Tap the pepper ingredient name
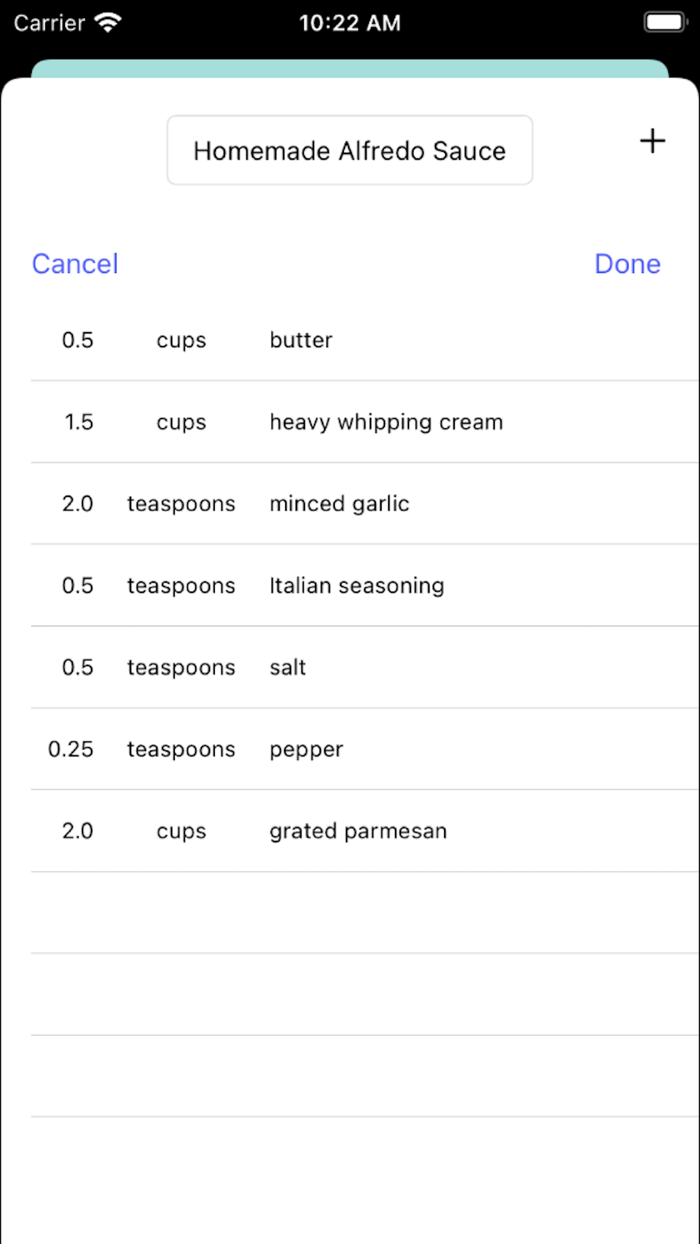The width and height of the screenshot is (700, 1244). click(306, 750)
